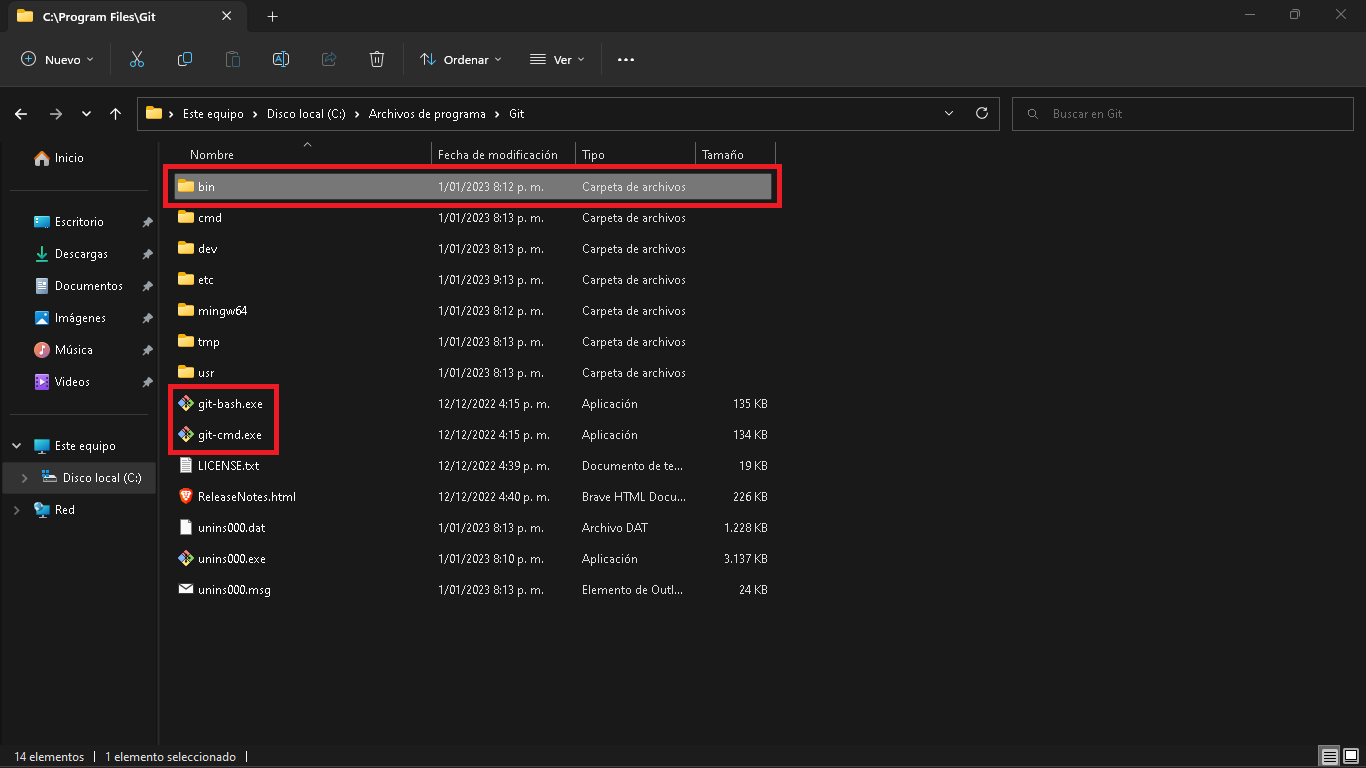1366x768 pixels.
Task: Open the address bar history dropdown
Action: [x=949, y=113]
